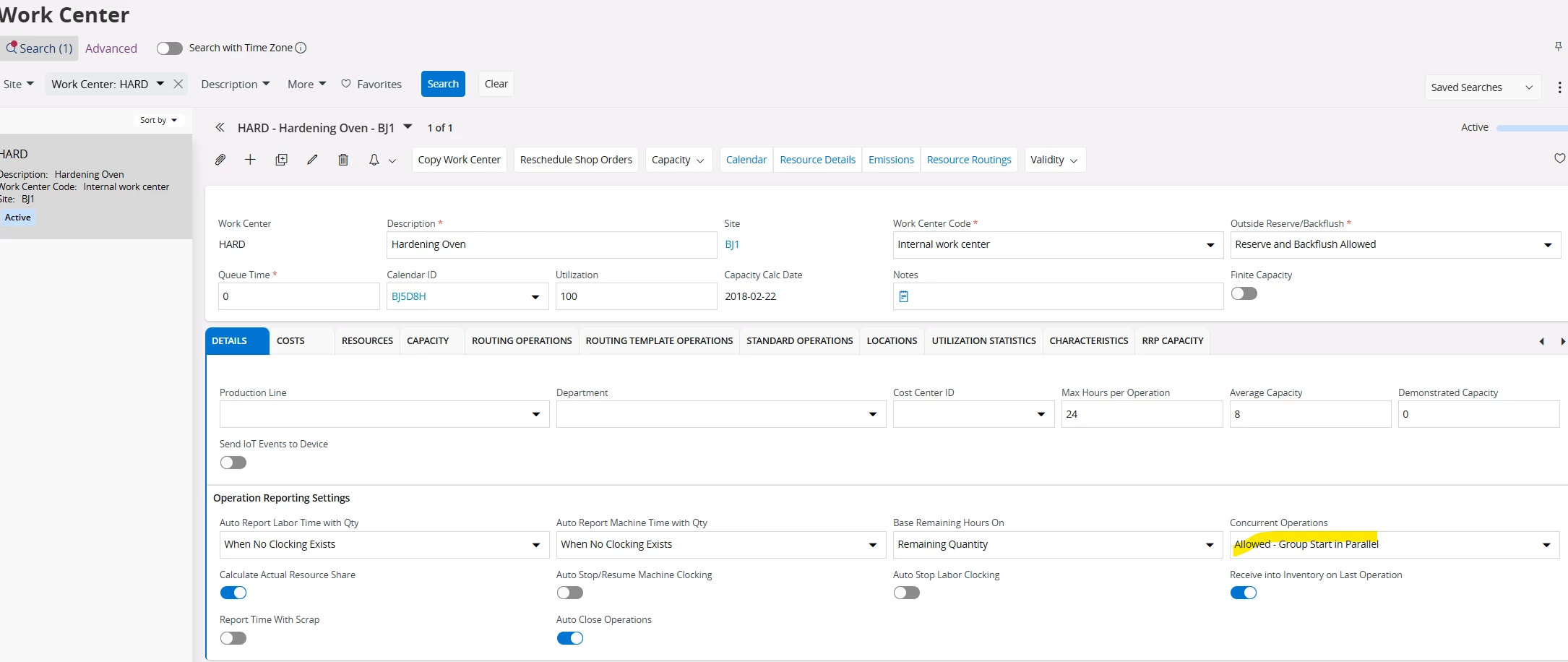Viewport: 1568px width, 662px height.
Task: Toggle the Finite Capacity switch
Action: (1244, 293)
